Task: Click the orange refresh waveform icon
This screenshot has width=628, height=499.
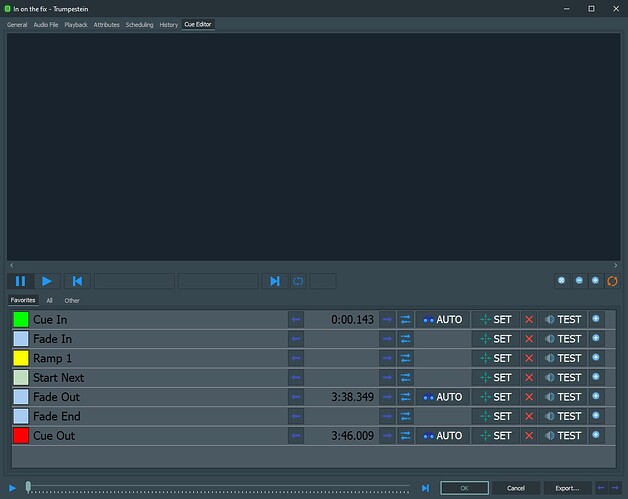Action: (x=612, y=281)
